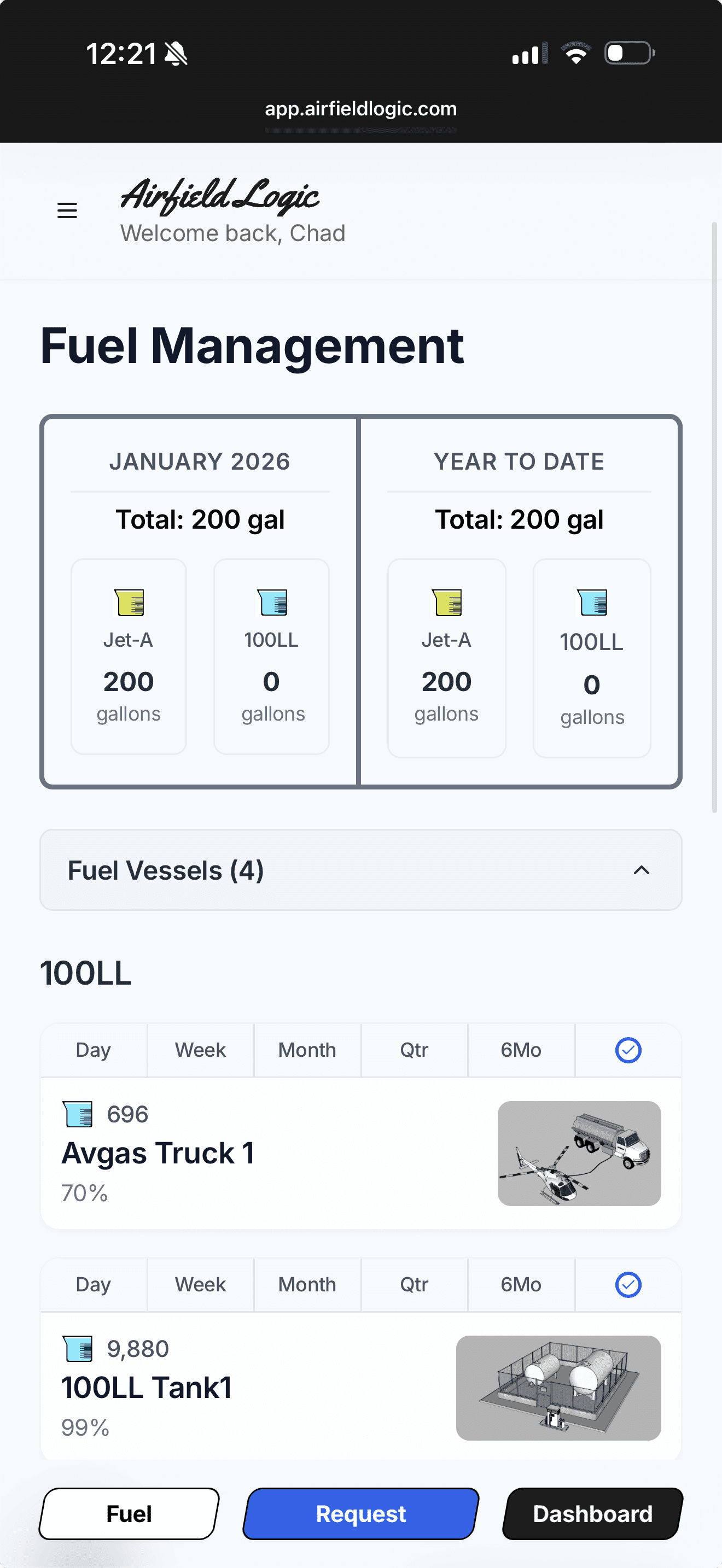Tap the Fuel button at bottom

coord(129,1514)
